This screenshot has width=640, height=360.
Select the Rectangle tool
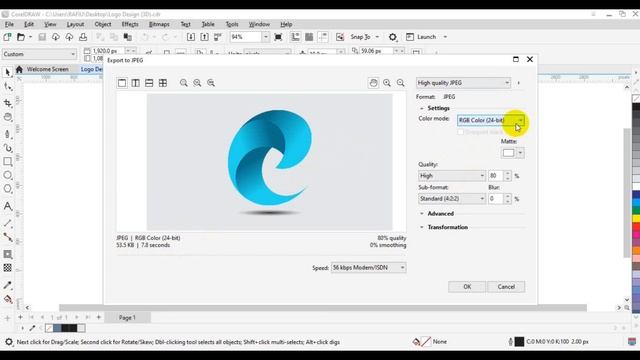click(x=7, y=162)
